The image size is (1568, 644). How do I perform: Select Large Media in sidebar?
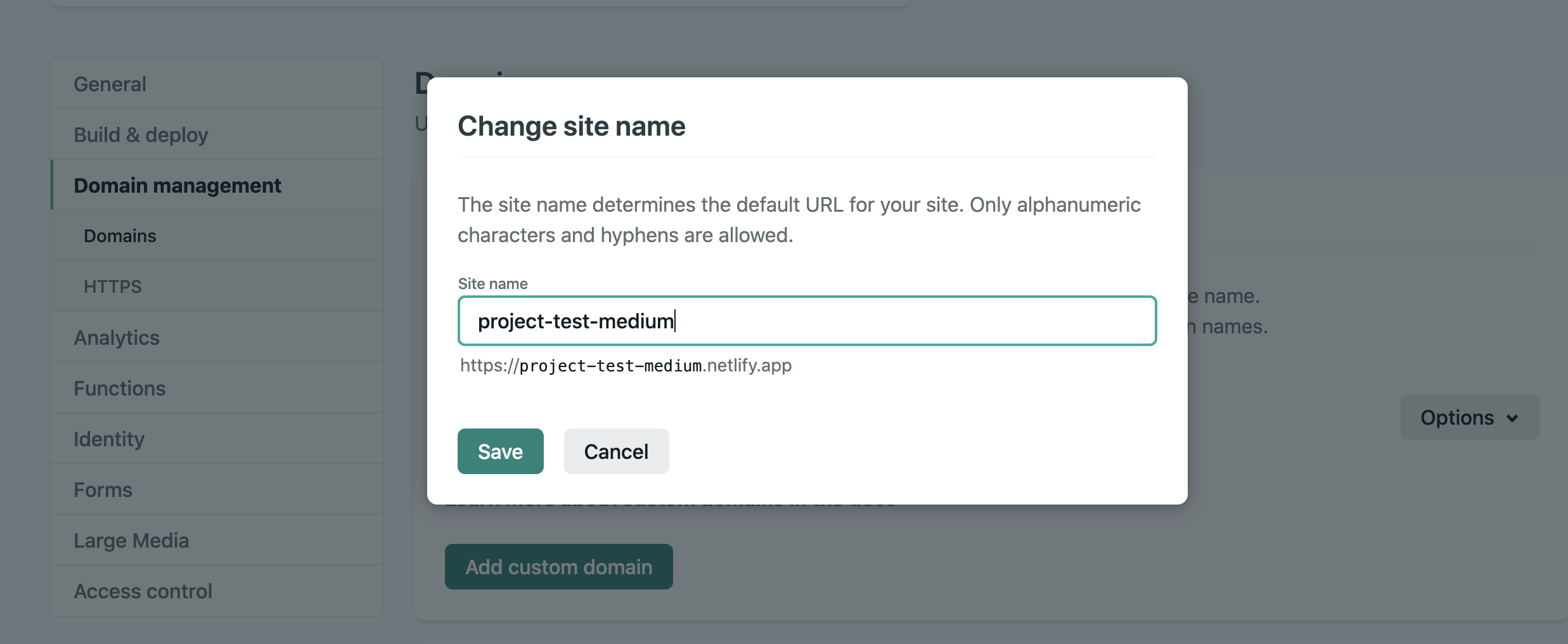[131, 540]
